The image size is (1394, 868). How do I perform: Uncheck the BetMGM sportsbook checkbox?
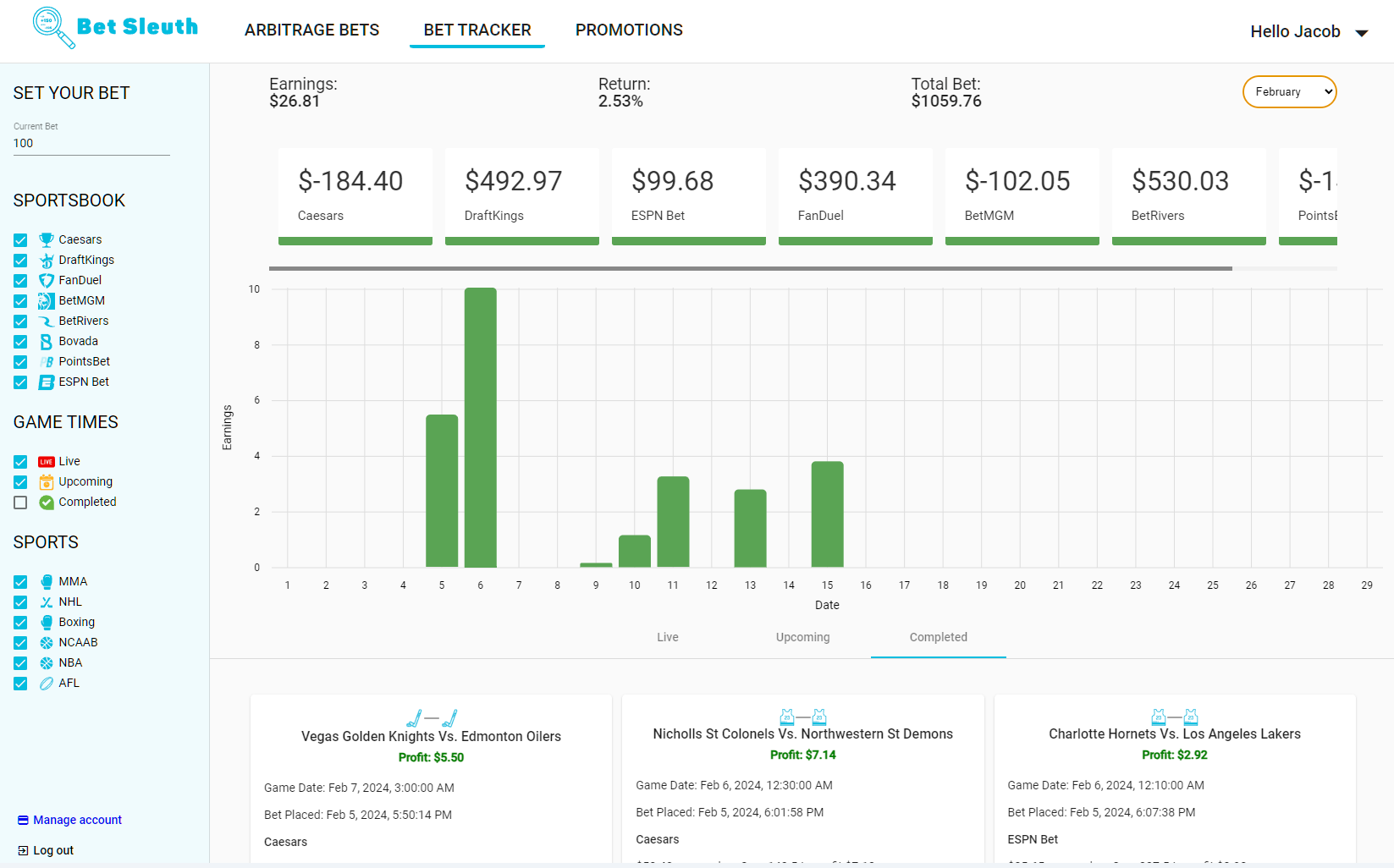click(x=20, y=301)
